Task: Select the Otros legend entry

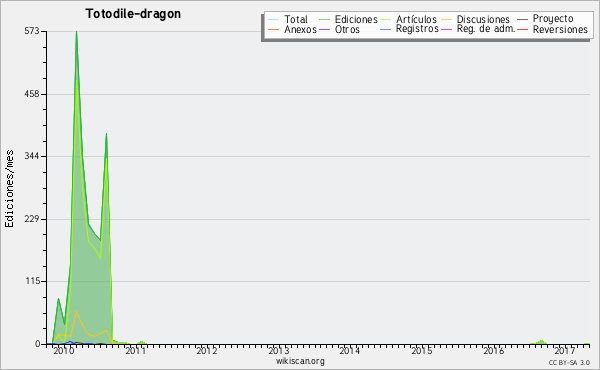Action: (347, 29)
